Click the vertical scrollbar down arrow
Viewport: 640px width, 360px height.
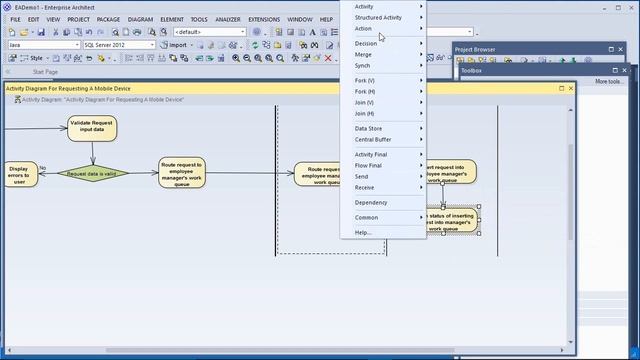click(571, 342)
